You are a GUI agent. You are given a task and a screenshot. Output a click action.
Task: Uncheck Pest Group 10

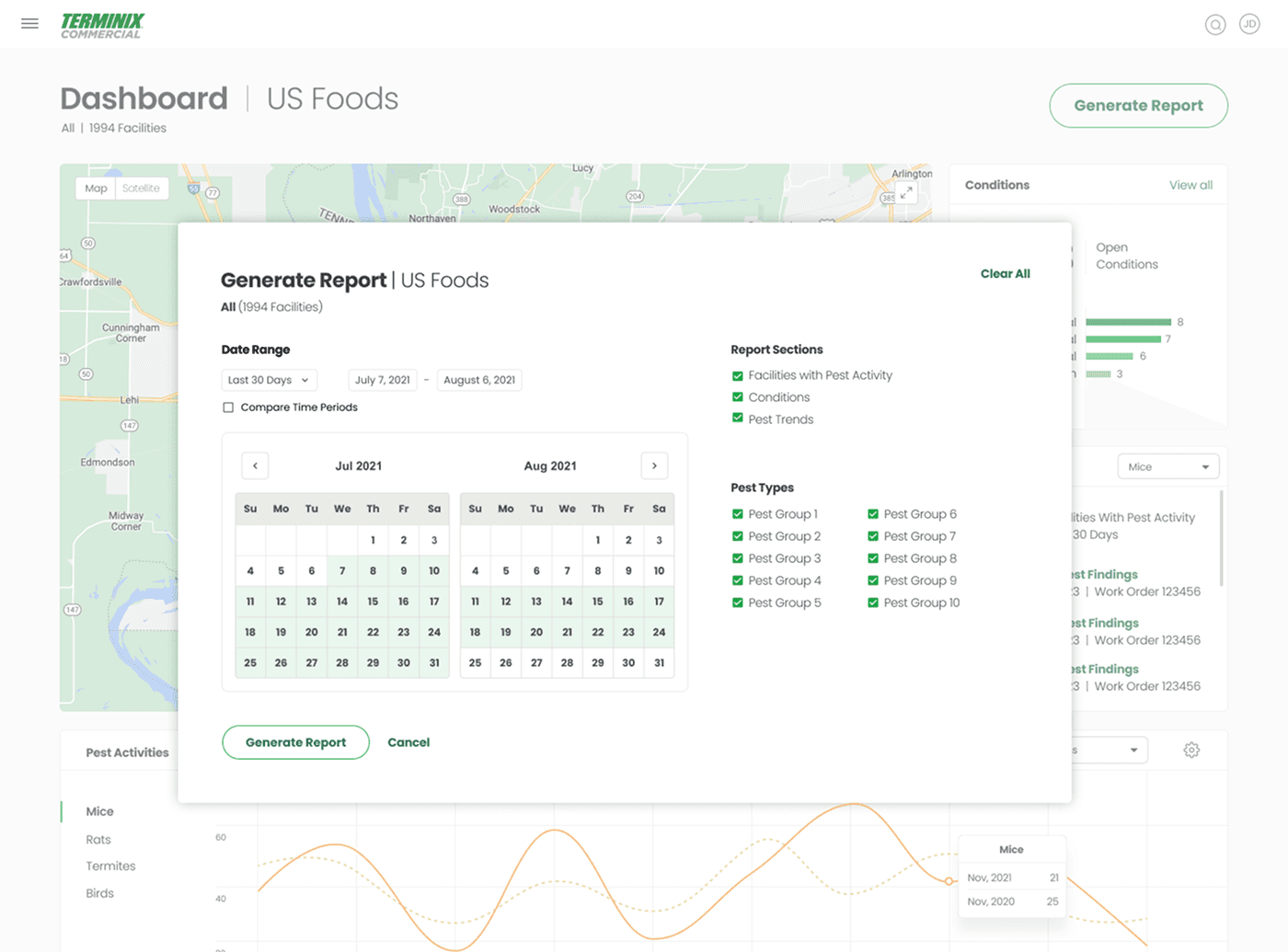[x=873, y=602]
